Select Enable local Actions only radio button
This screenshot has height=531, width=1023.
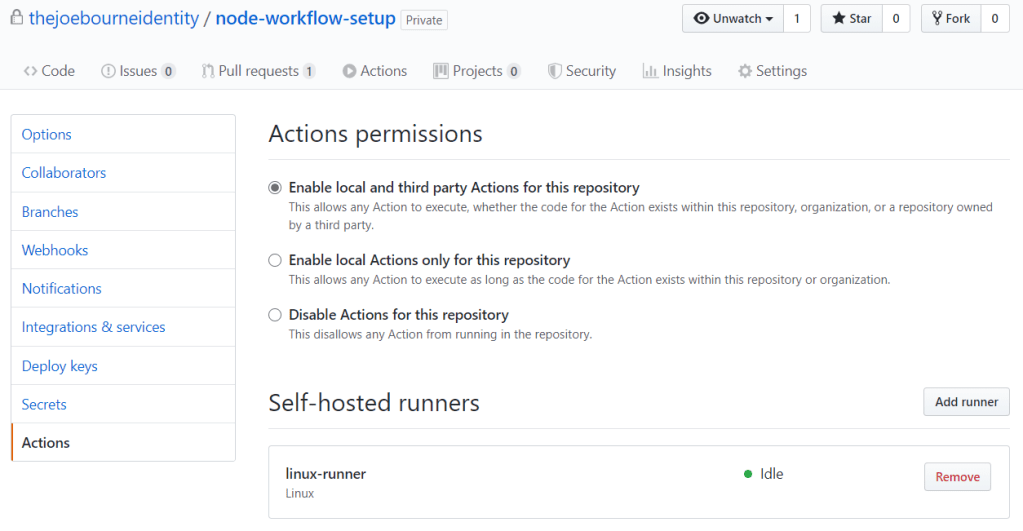click(275, 260)
